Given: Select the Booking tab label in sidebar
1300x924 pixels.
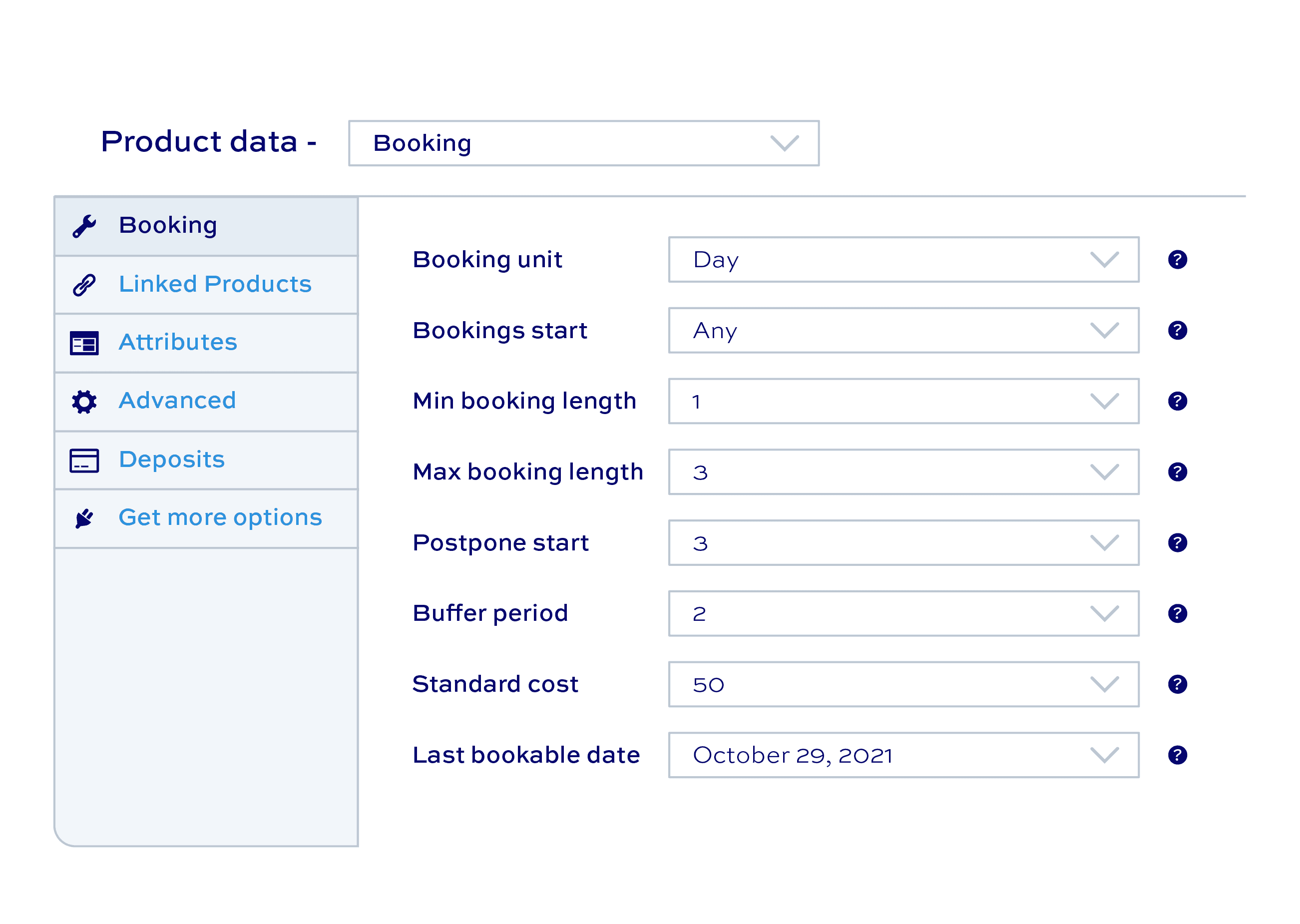Looking at the screenshot, I should [168, 226].
